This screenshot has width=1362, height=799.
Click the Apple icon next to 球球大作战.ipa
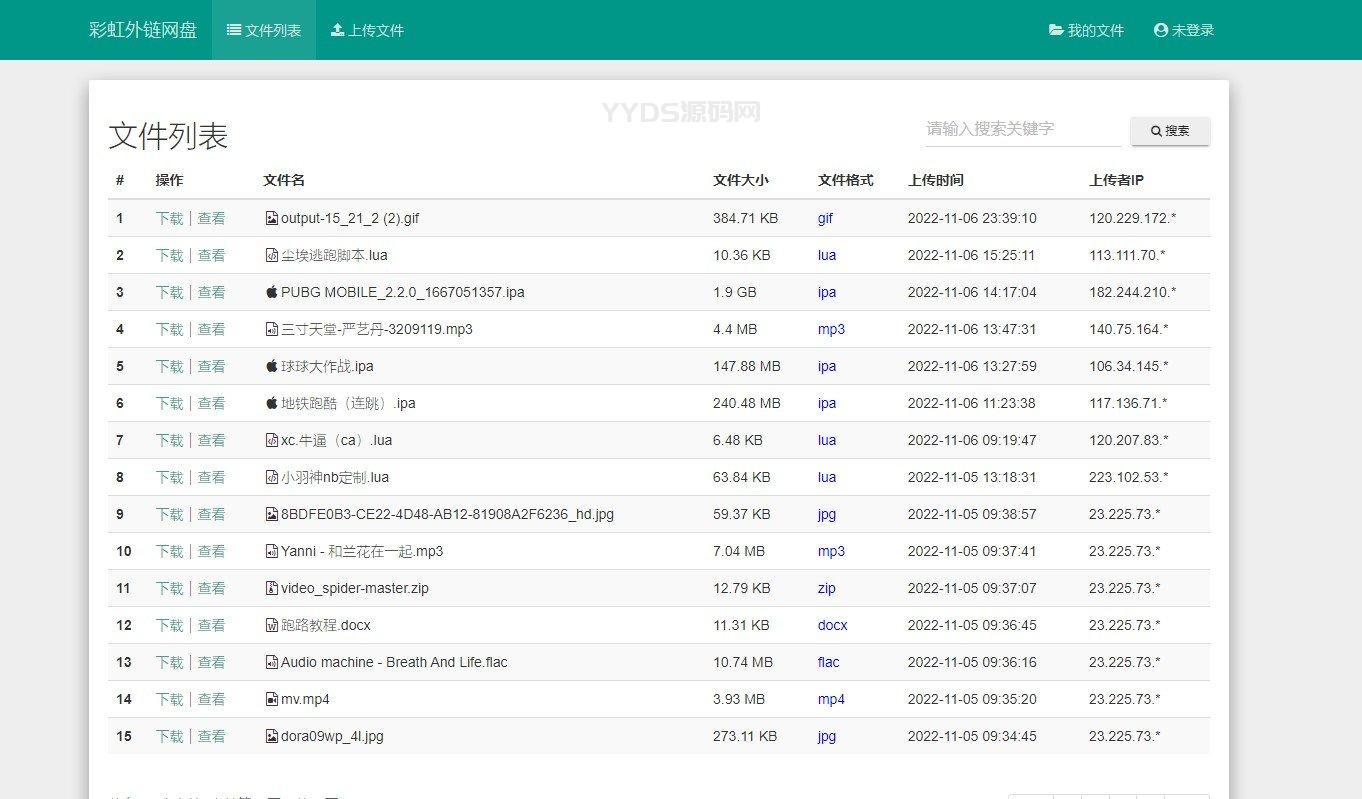[x=271, y=366]
